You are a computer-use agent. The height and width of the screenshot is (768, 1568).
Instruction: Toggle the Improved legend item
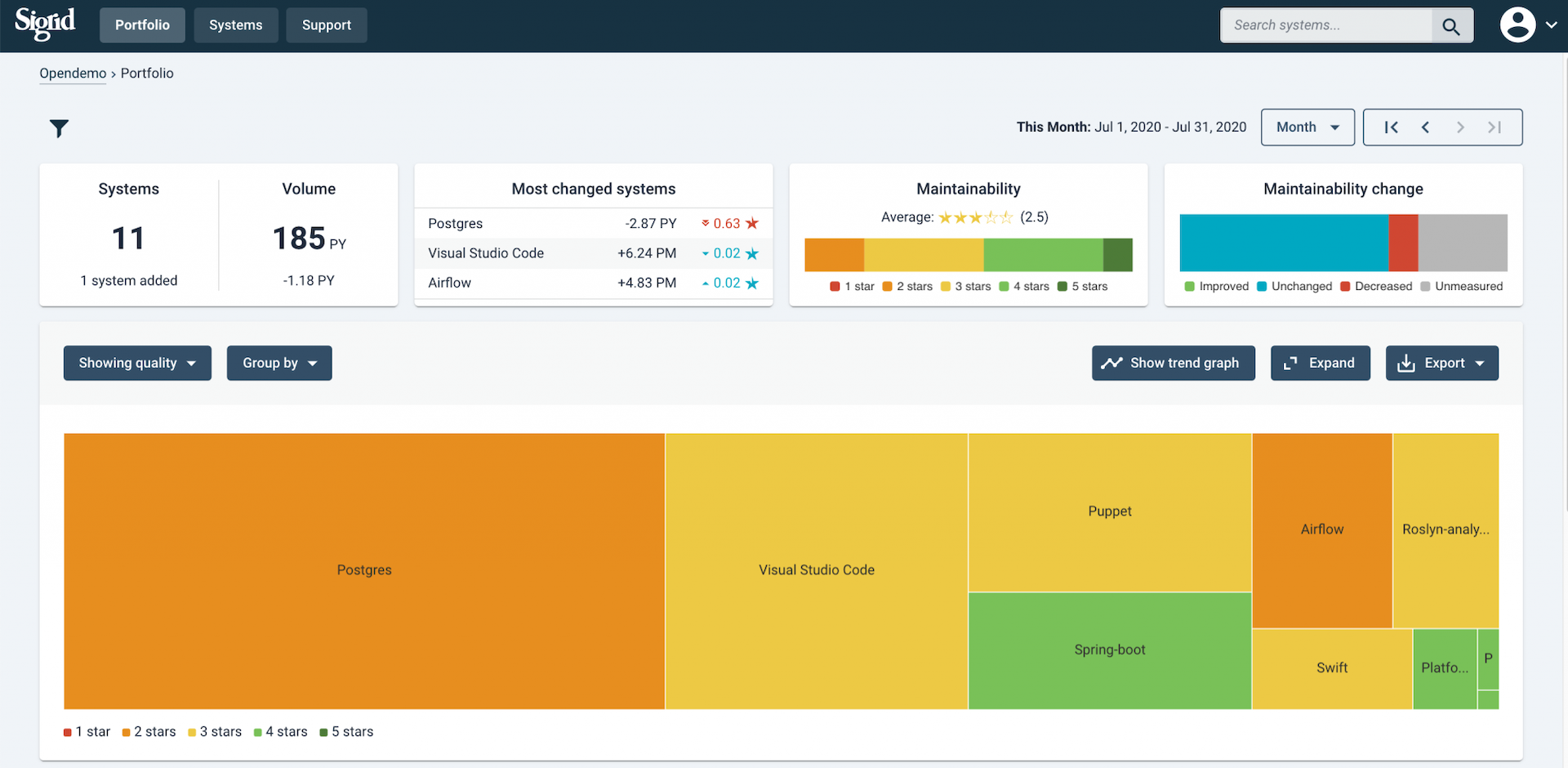[x=1217, y=286]
